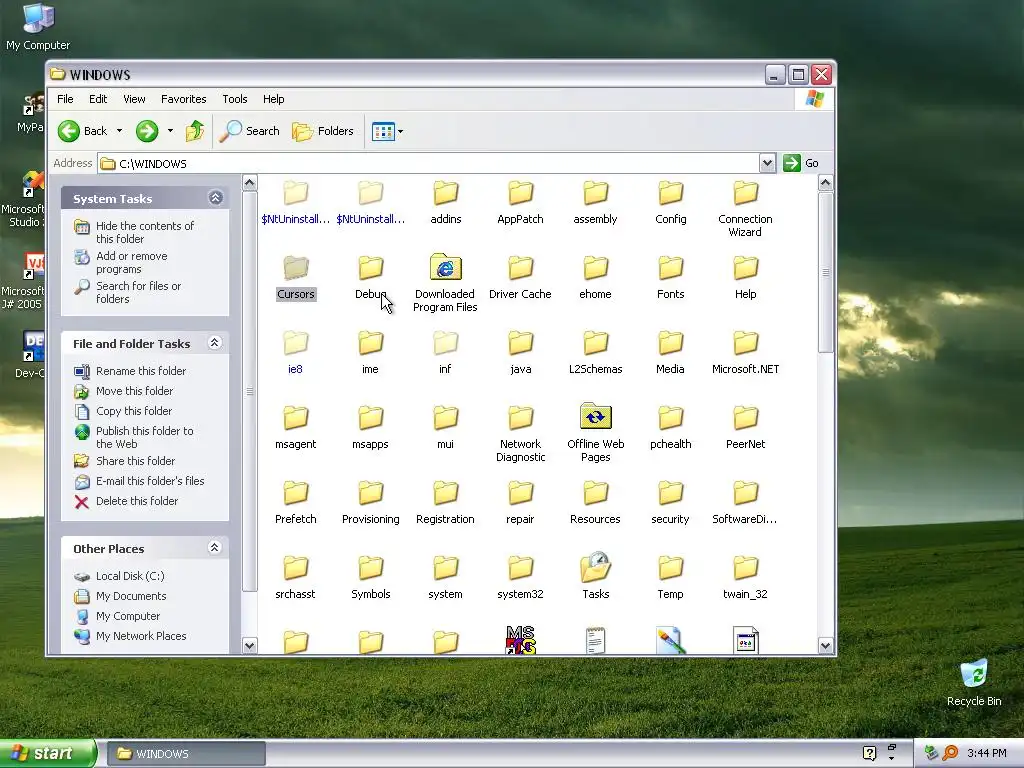Select the Symbols folder
This screenshot has height=768, width=1024.
pyautogui.click(x=370, y=578)
